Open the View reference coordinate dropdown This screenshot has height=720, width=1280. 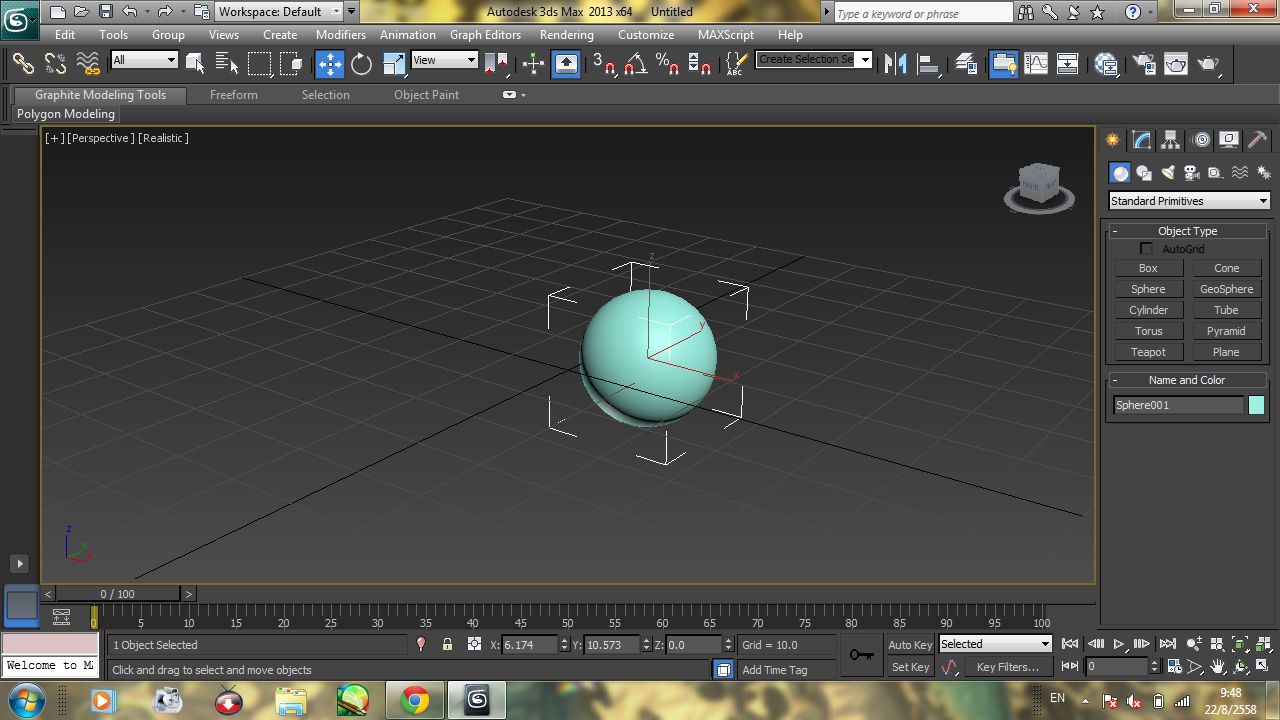point(445,60)
